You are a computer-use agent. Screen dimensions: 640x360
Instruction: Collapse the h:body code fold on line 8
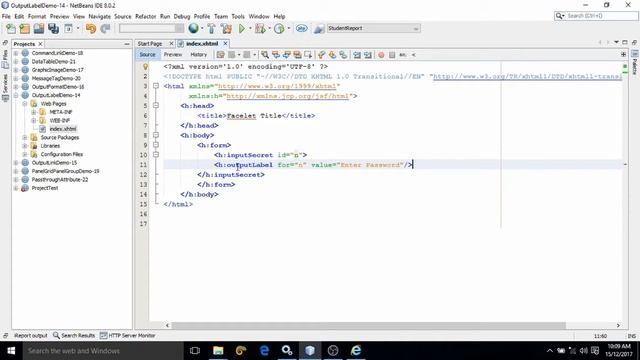(156, 135)
